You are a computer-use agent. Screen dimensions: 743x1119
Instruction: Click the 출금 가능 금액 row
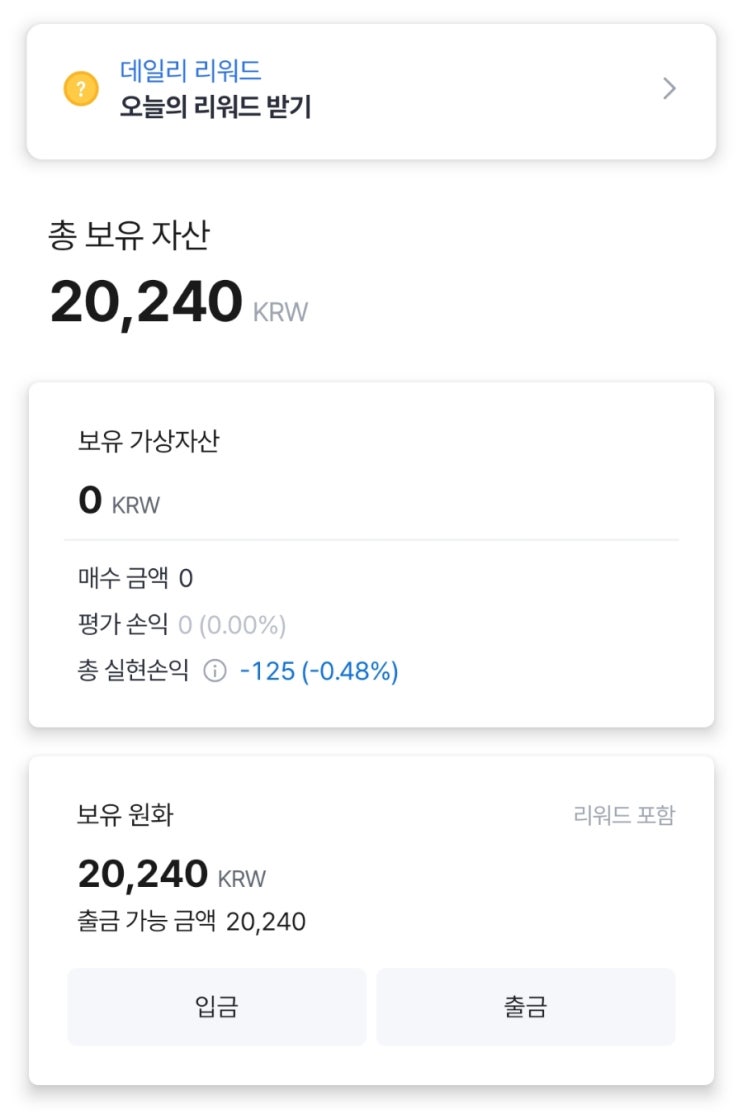[x=191, y=922]
